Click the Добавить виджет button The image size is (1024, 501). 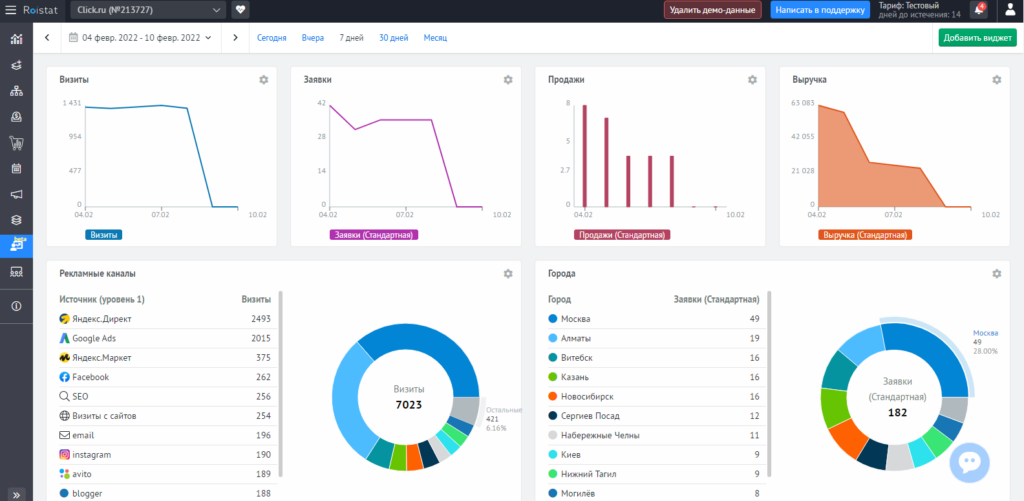tap(977, 38)
